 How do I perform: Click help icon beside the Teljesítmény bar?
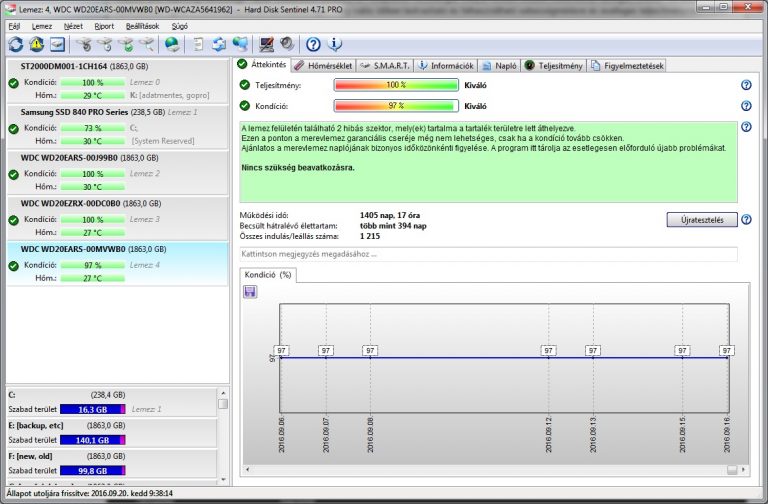coord(746,85)
